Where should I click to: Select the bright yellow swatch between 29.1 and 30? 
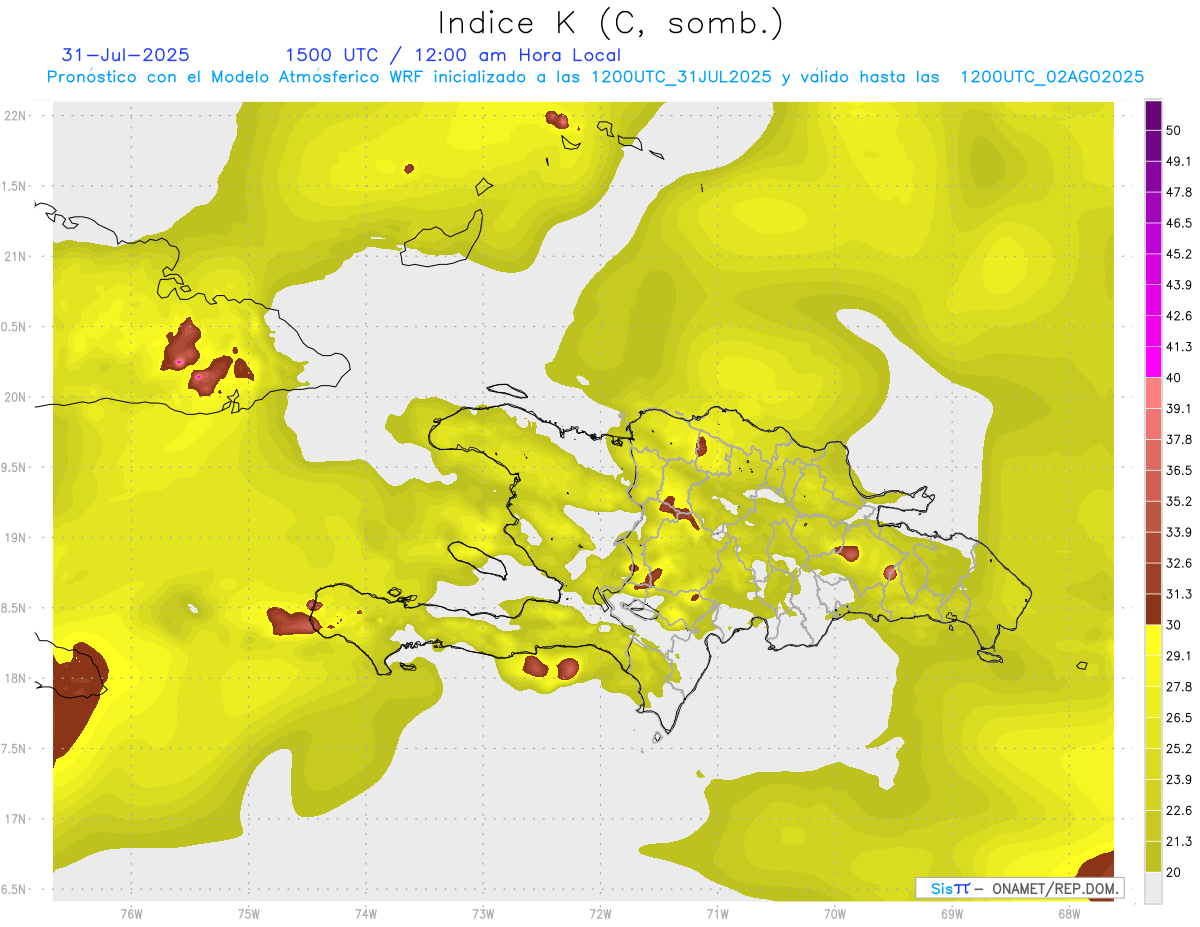coord(1153,640)
